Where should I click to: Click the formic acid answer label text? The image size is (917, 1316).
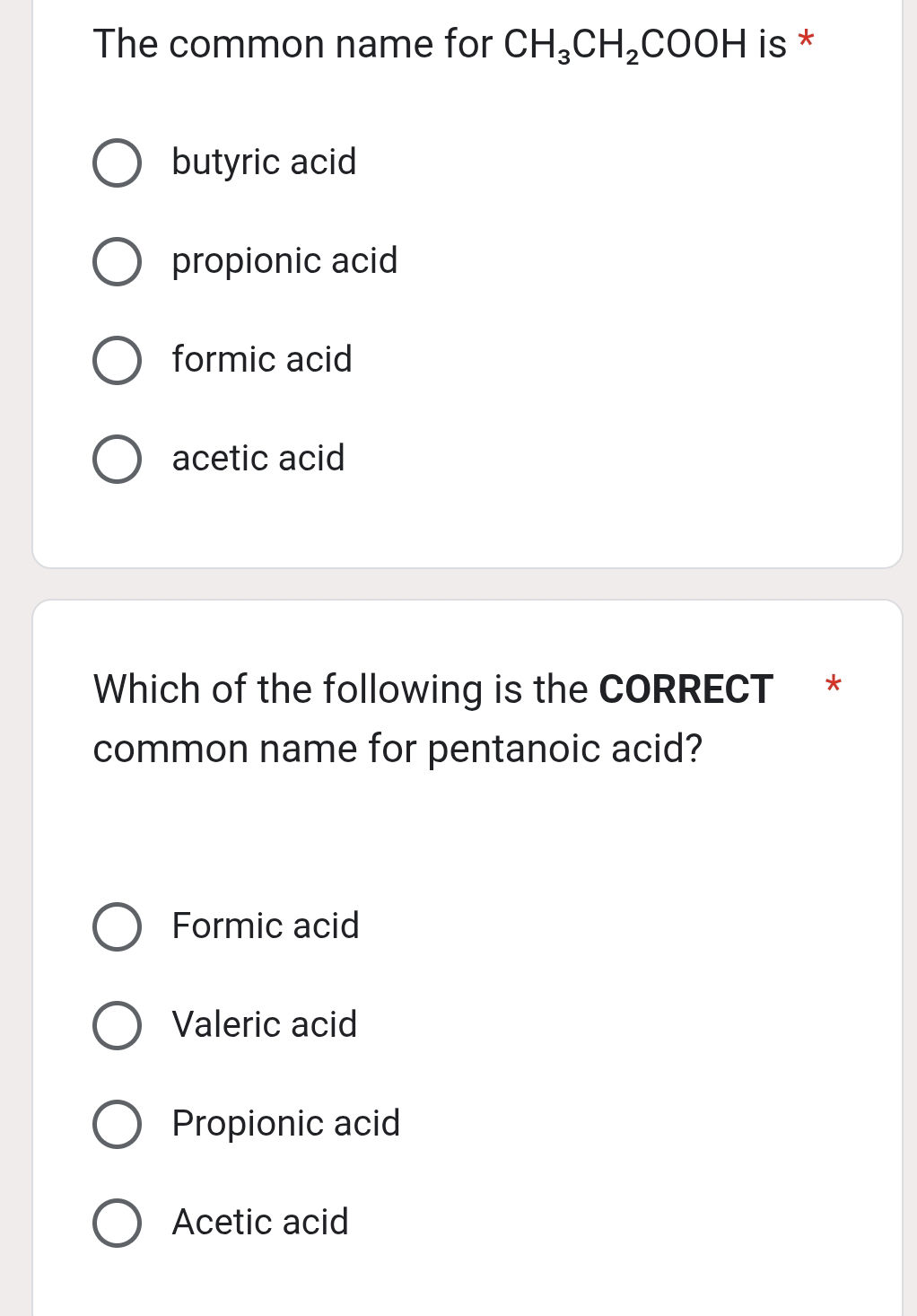[x=260, y=361]
